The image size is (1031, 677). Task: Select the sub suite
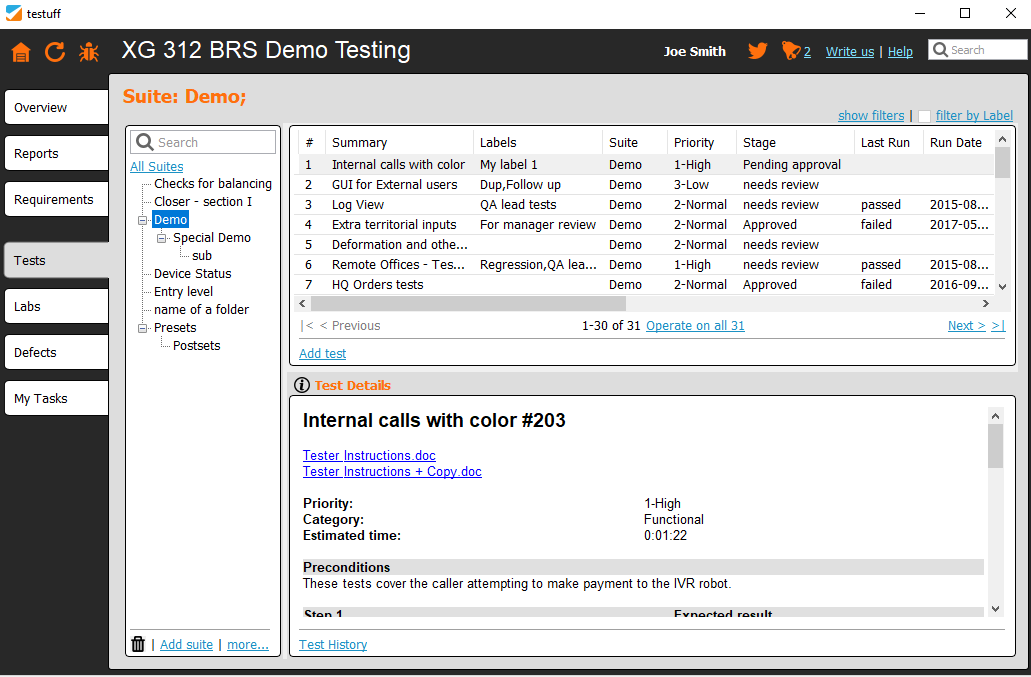point(202,256)
